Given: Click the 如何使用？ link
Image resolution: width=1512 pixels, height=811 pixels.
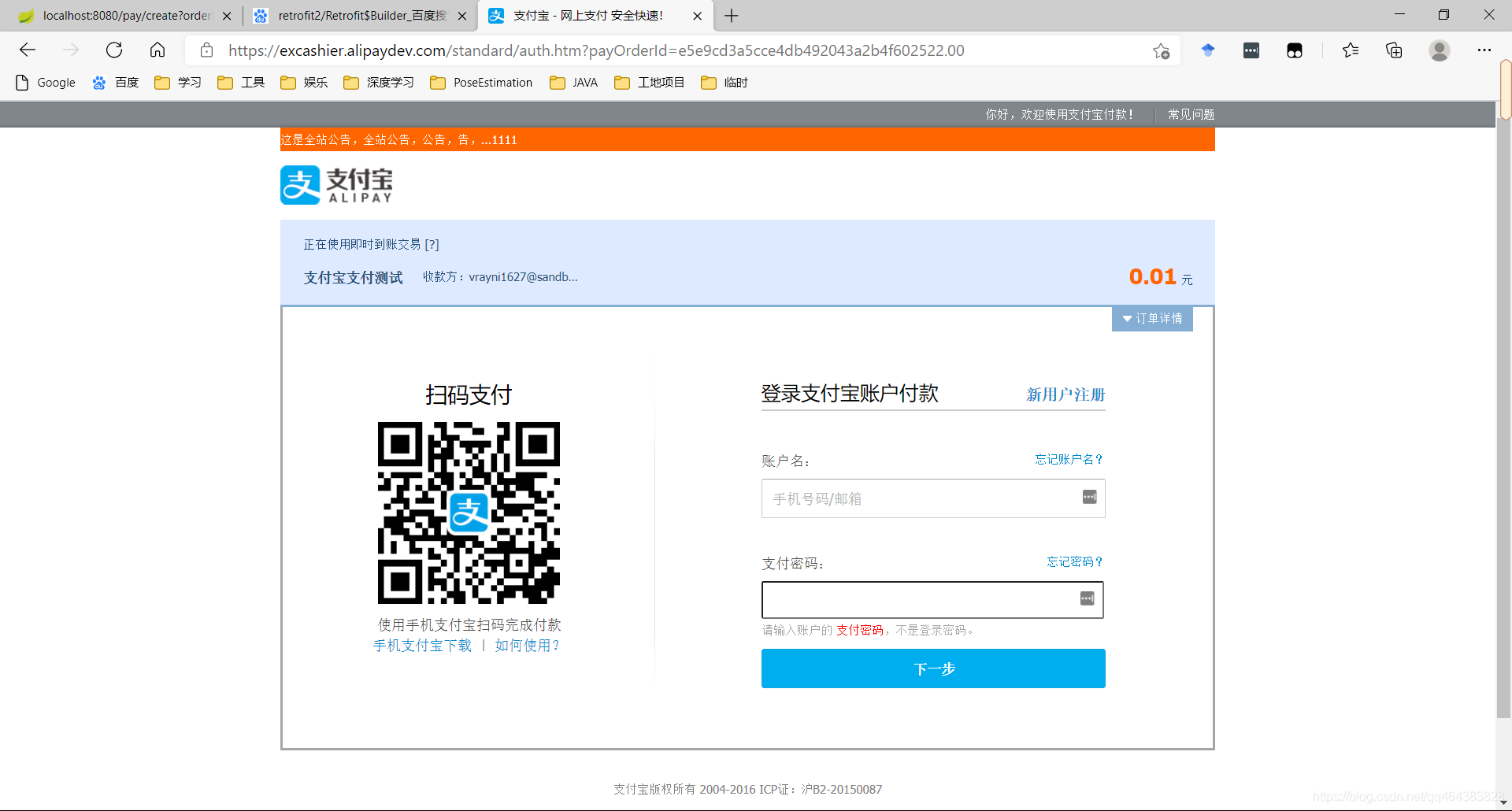Looking at the screenshot, I should point(528,646).
